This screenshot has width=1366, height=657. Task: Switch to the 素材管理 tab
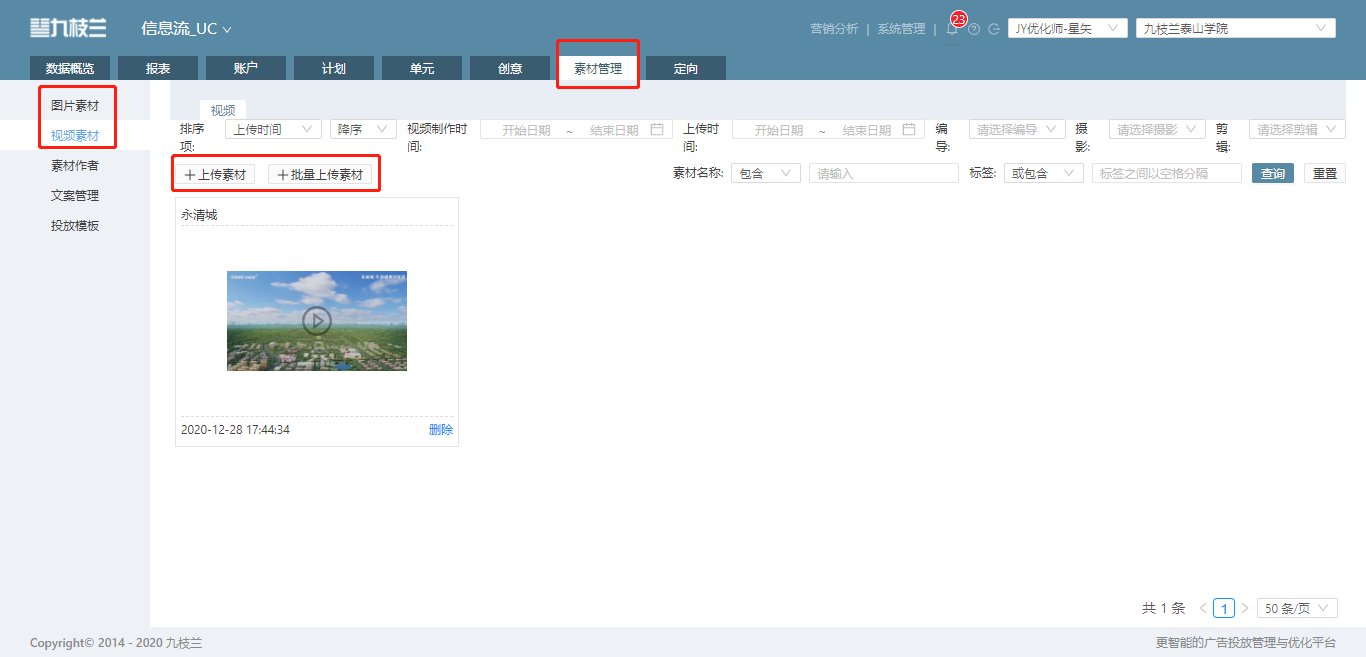(x=598, y=68)
